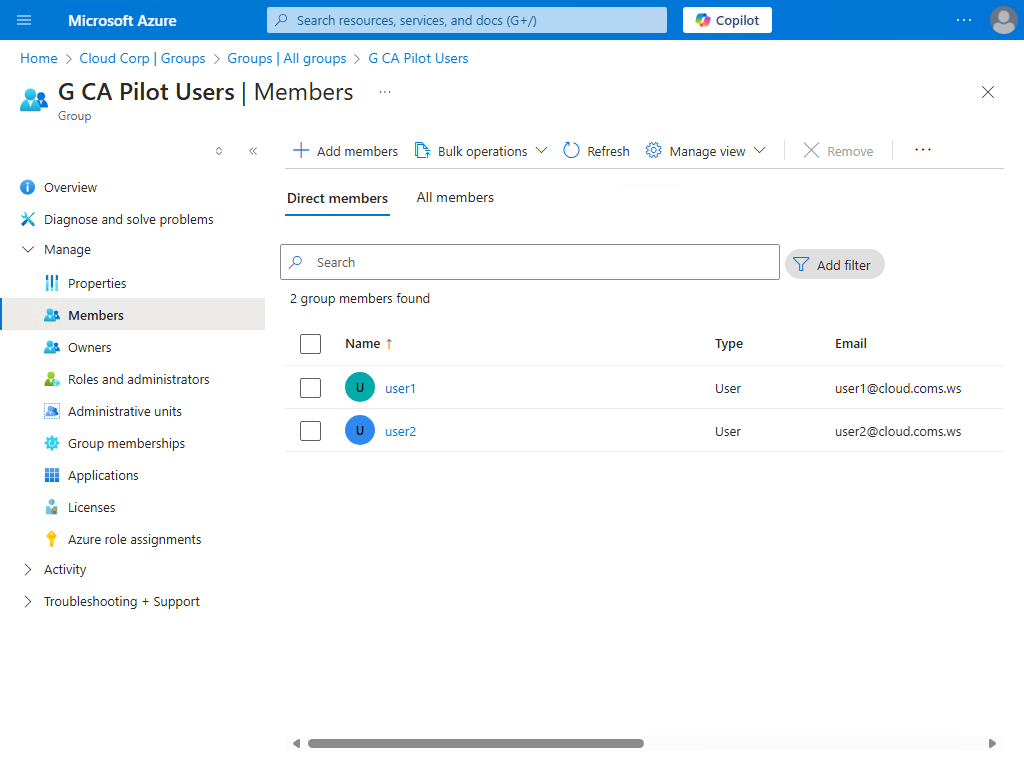Expand the Manage view dropdown chevron
Viewport: 1024px width, 768px height.
759,150
